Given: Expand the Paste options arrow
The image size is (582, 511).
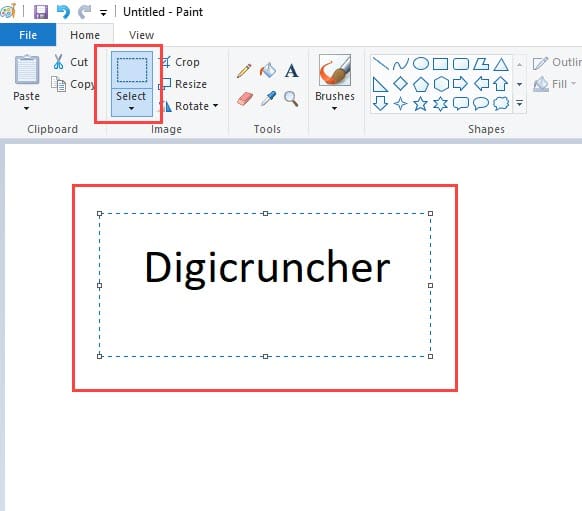Looking at the screenshot, I should click(x=26, y=108).
